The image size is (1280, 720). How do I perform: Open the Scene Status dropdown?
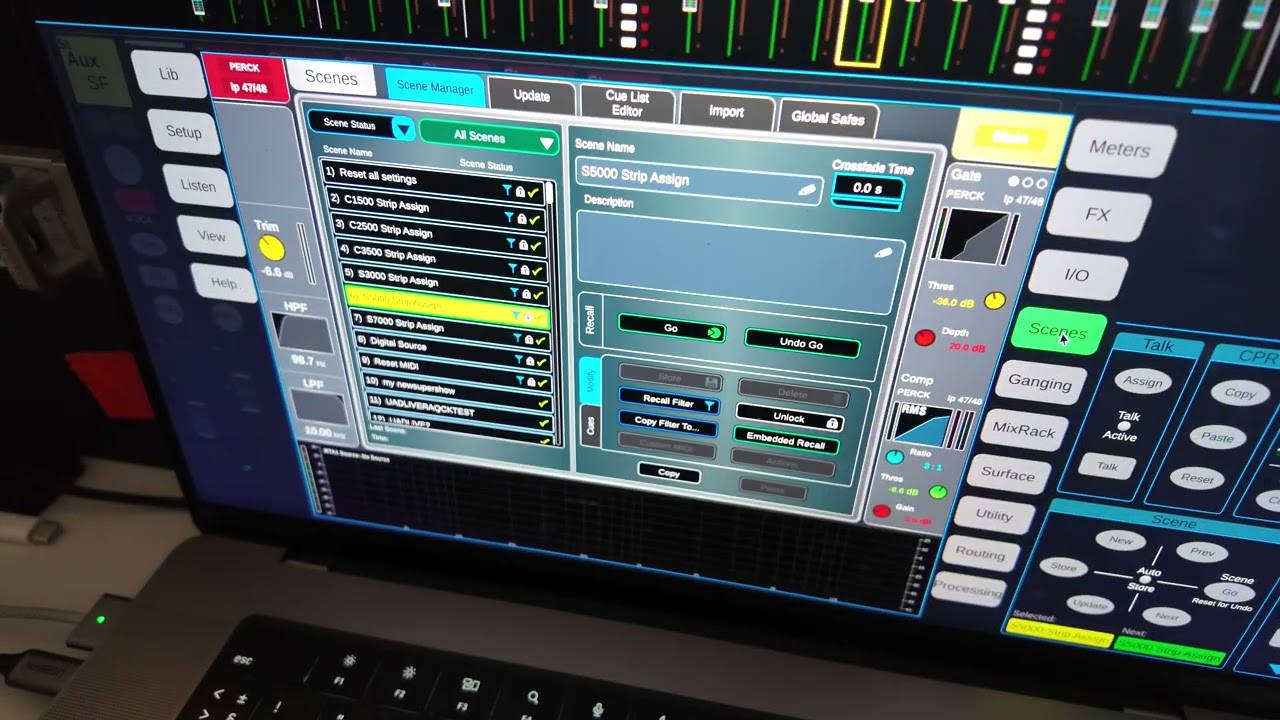[361, 126]
